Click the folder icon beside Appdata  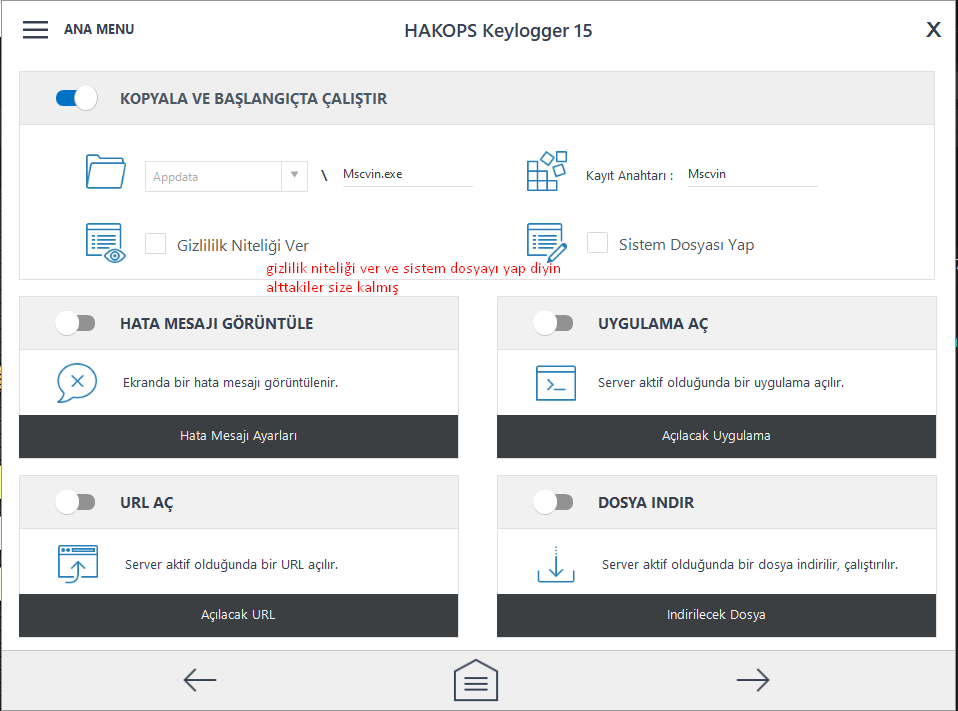105,172
